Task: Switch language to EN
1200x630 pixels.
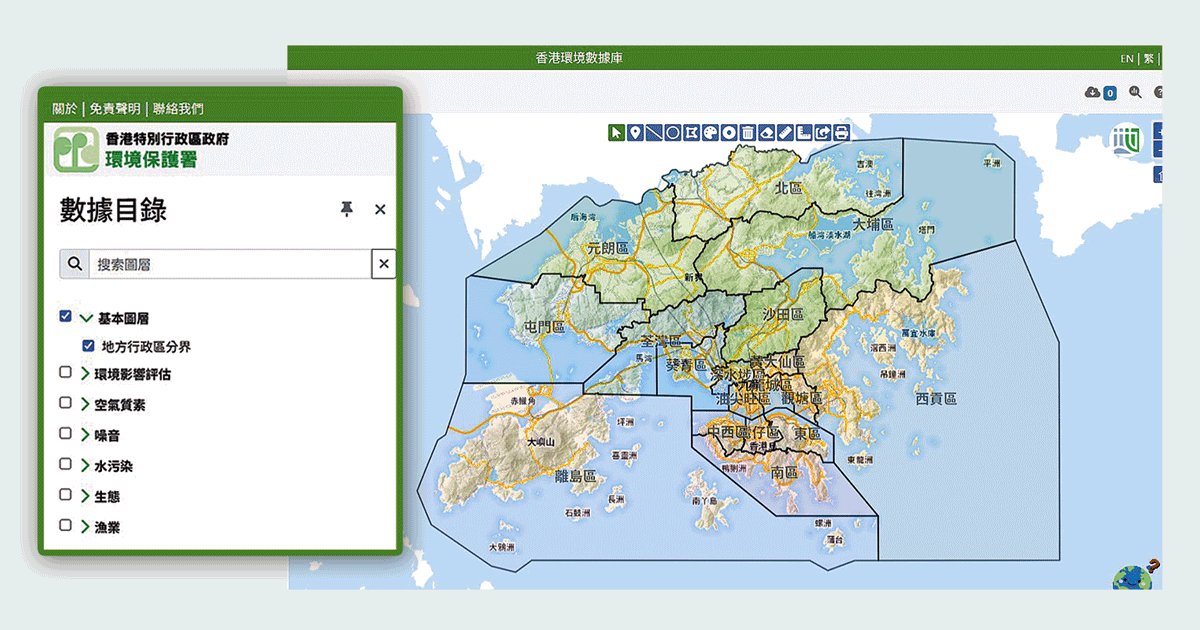Action: [x=1127, y=59]
